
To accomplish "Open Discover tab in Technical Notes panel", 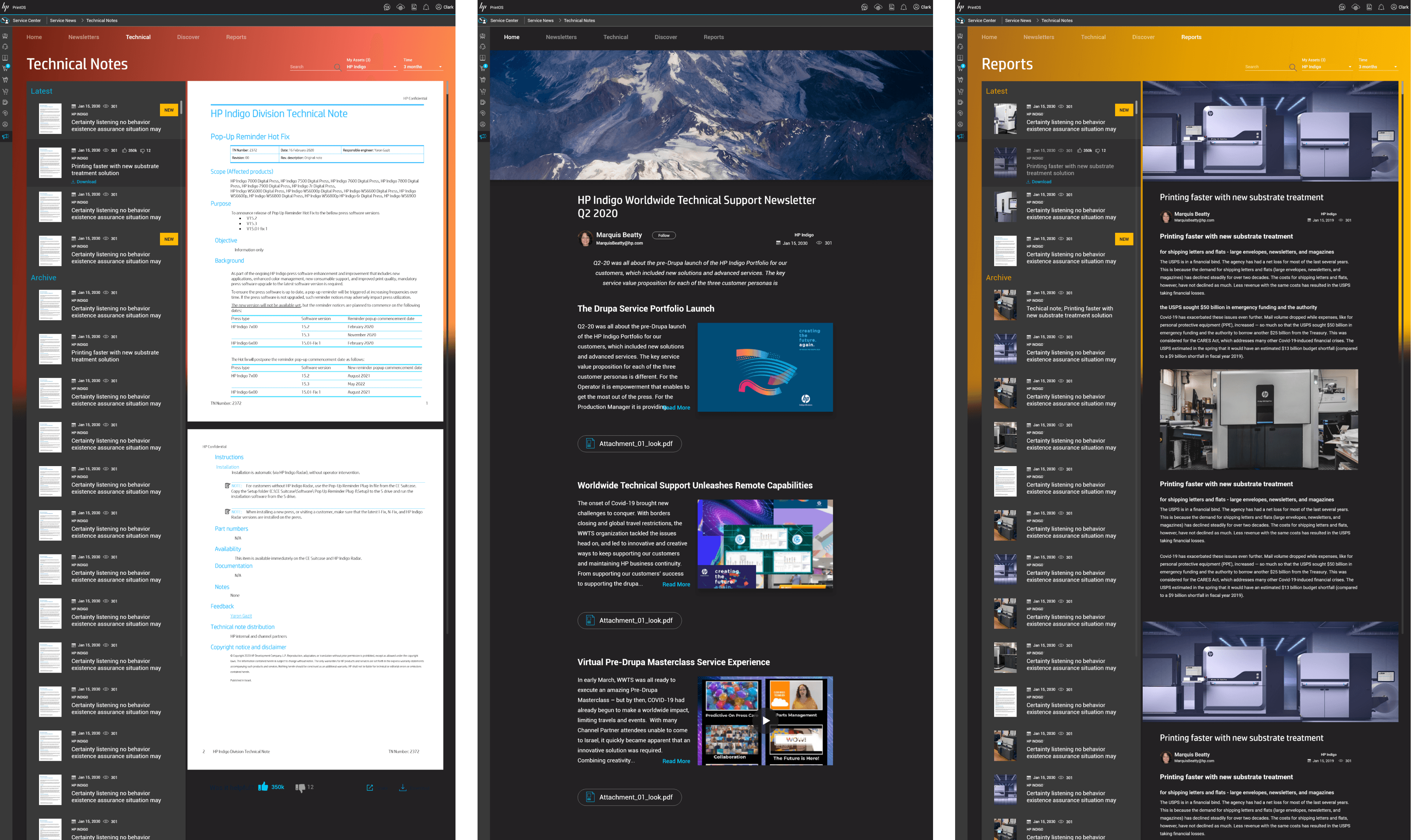I will tap(188, 37).
